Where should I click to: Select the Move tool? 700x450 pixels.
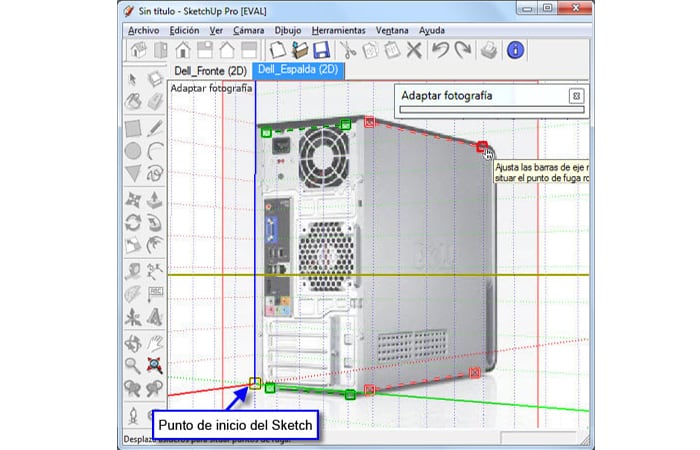click(x=133, y=200)
